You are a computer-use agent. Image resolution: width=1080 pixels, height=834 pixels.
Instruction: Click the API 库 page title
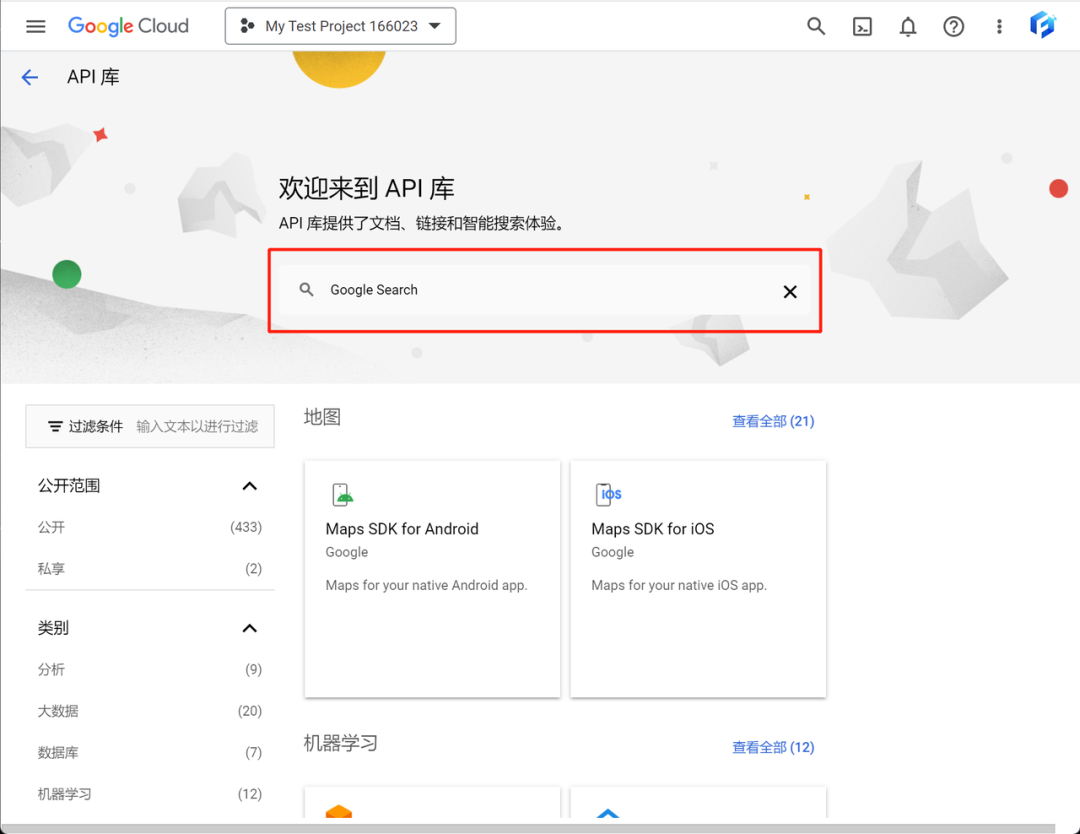[93, 77]
